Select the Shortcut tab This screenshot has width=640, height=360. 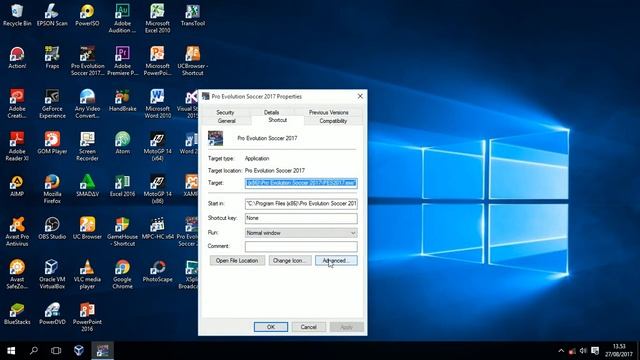(278, 120)
